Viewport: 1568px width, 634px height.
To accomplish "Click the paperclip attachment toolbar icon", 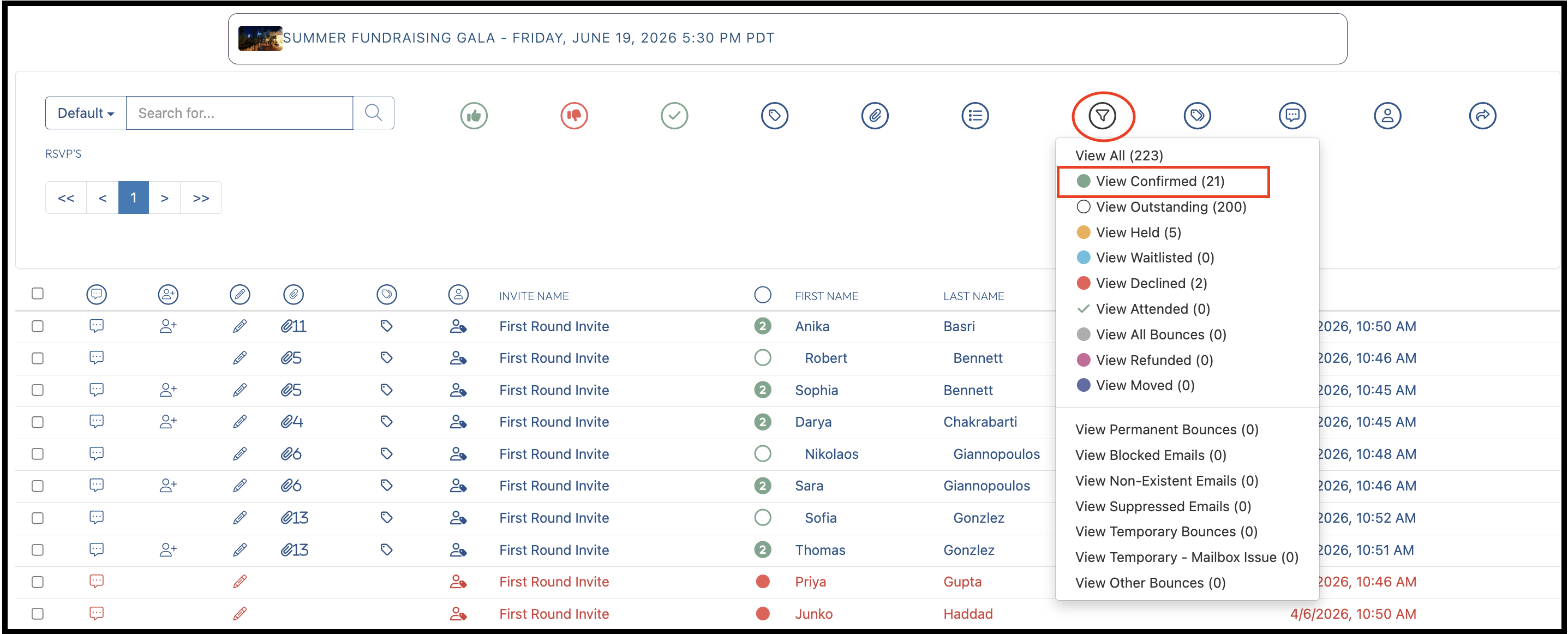I will 875,115.
